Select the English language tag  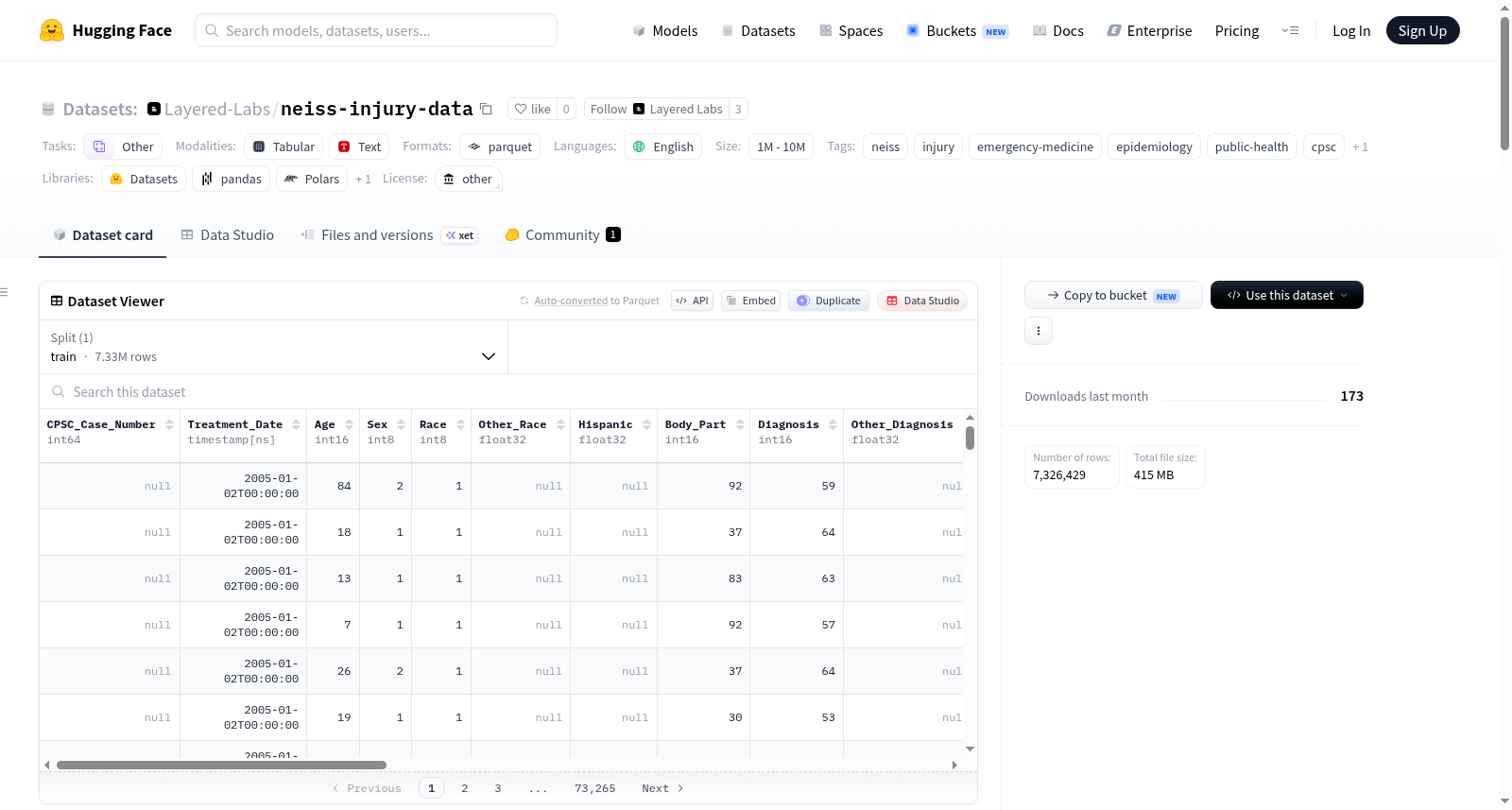pyautogui.click(x=662, y=146)
